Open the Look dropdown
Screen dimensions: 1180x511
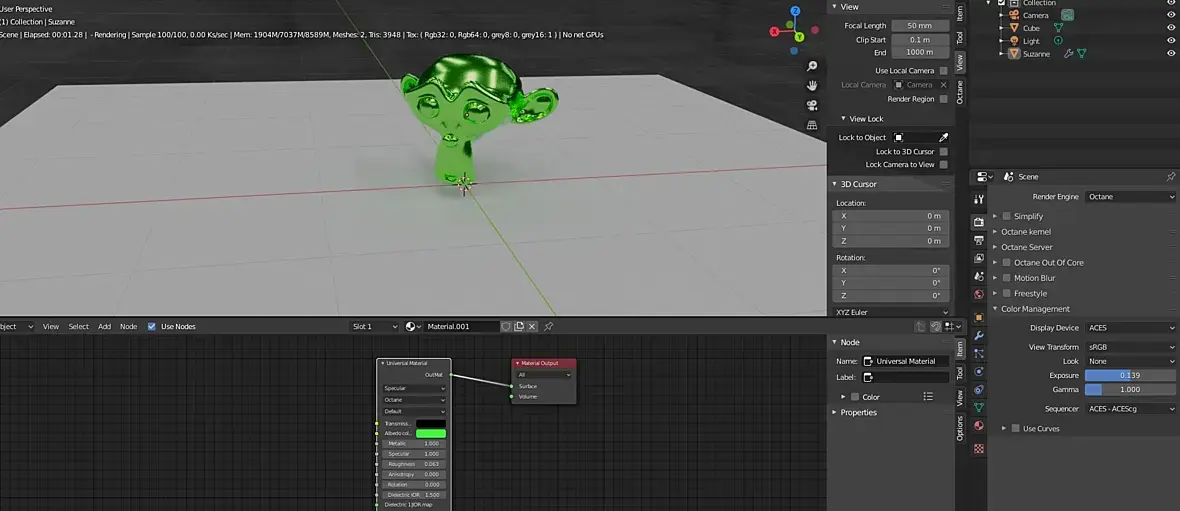pyautogui.click(x=1130, y=361)
